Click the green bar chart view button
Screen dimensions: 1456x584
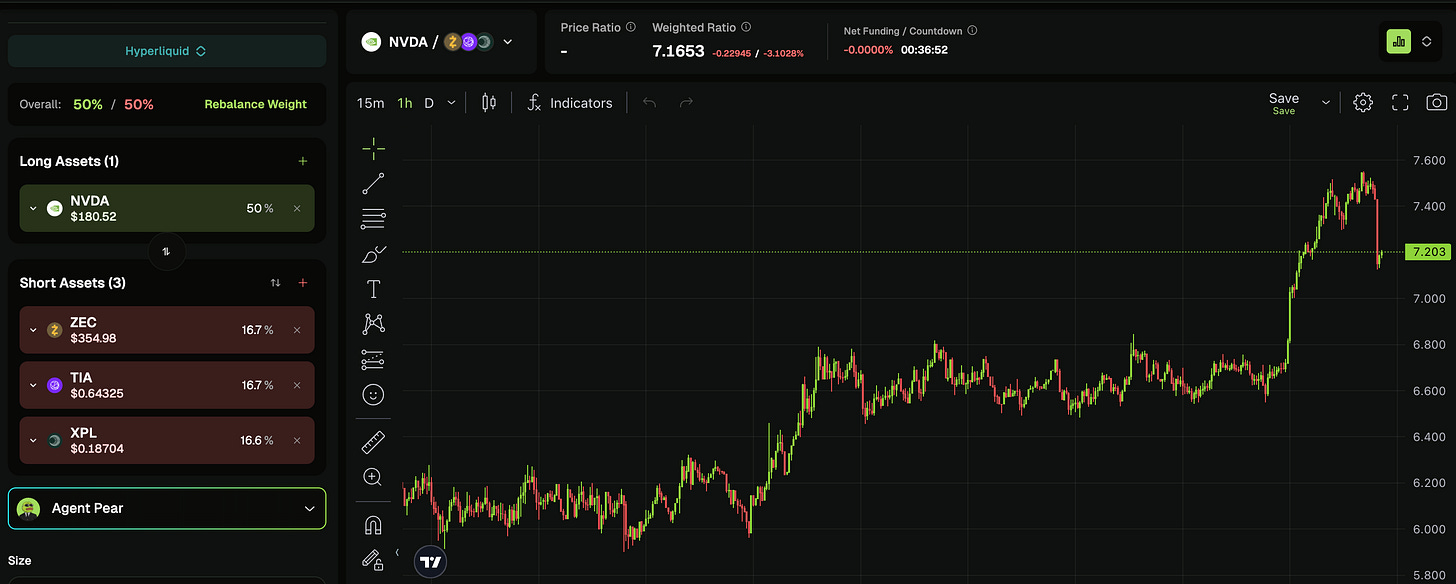[x=1398, y=41]
